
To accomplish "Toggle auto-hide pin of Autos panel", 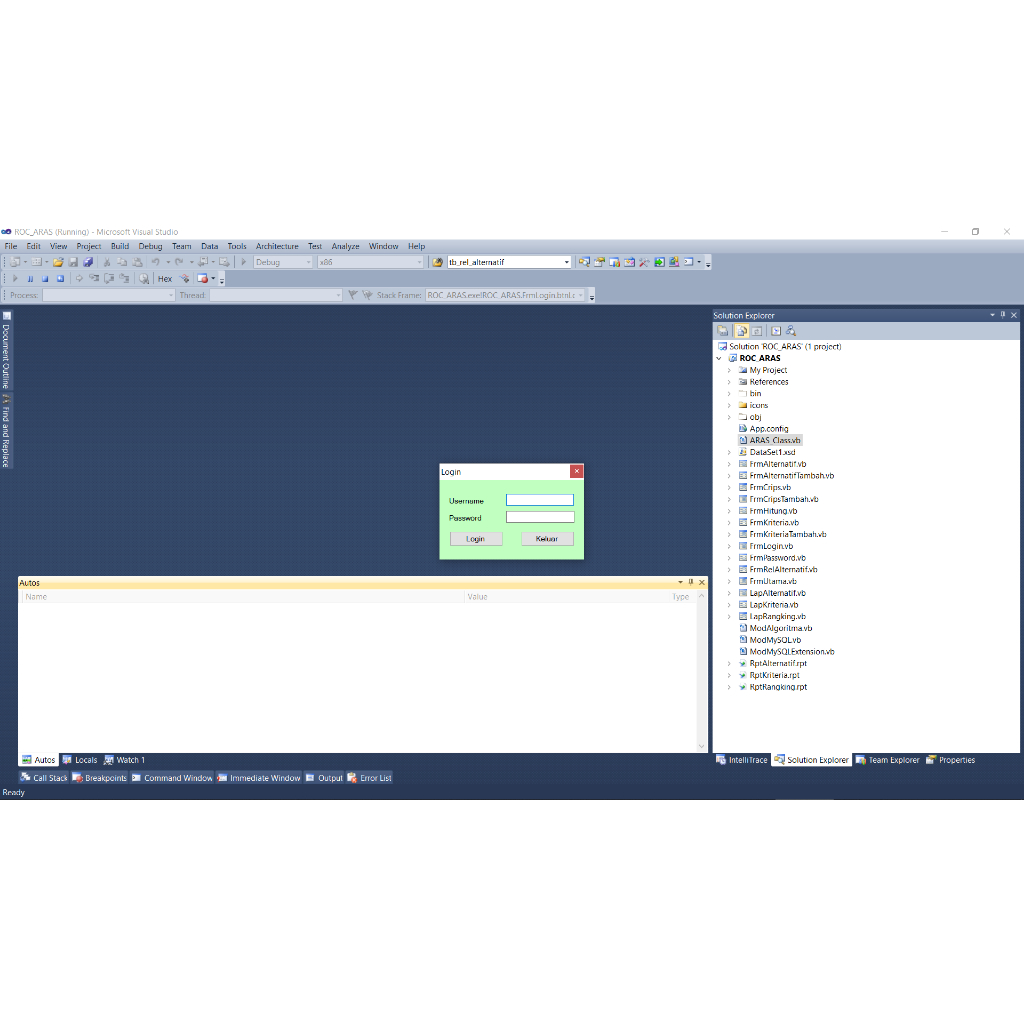I will pos(691,582).
